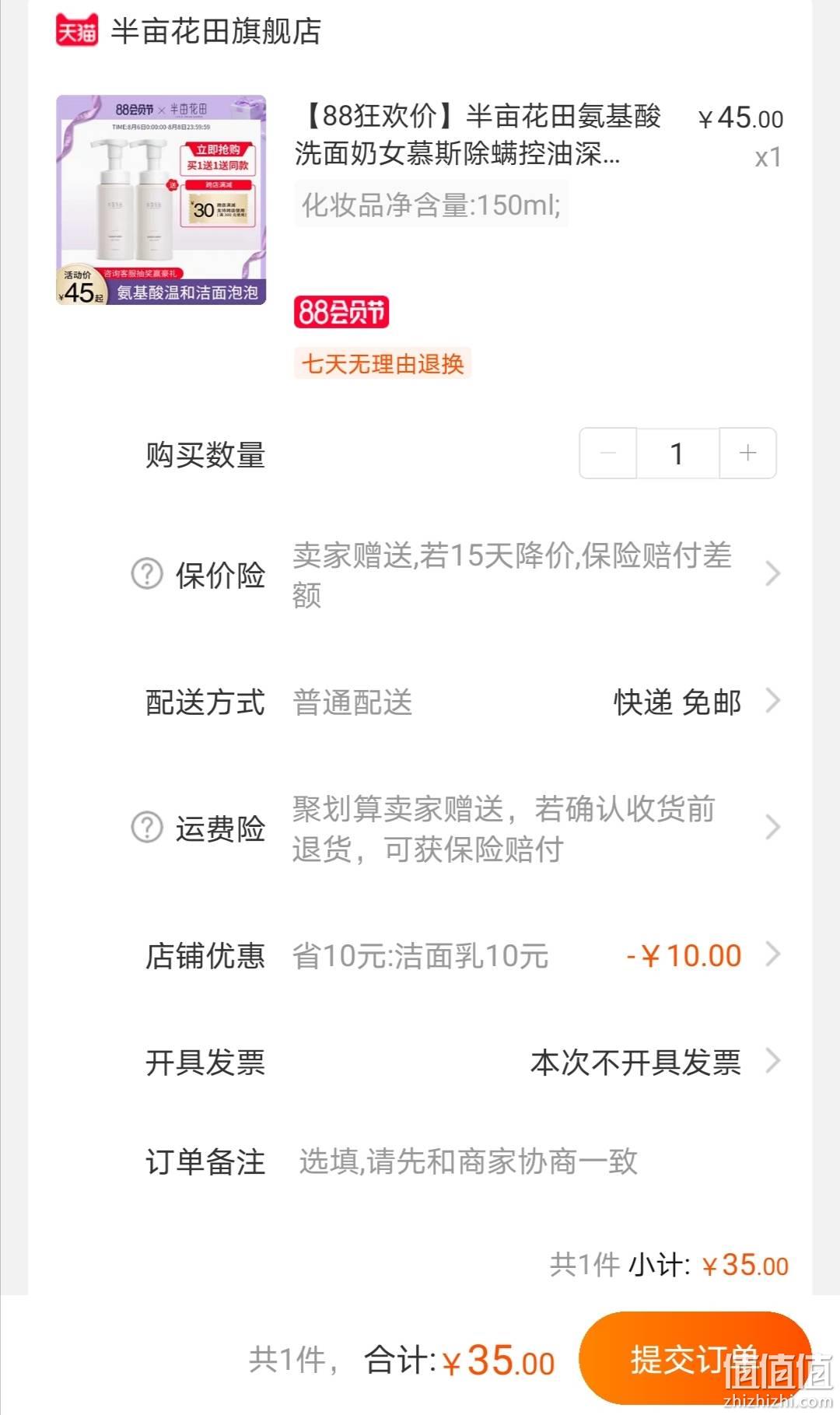Open the 开具发票 invoice options chevron
The height and width of the screenshot is (1415, 840).
(772, 1061)
